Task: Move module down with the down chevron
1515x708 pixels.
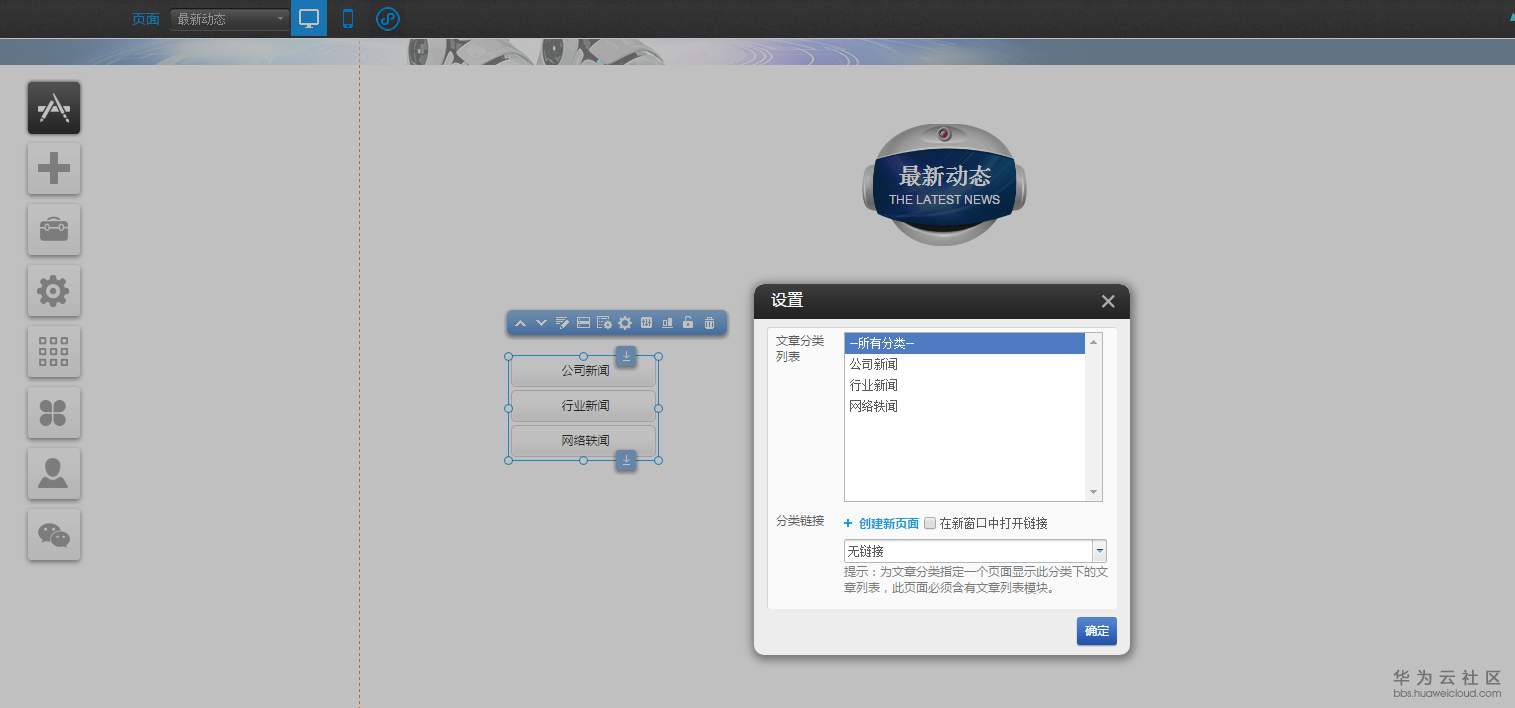Action: tap(541, 323)
